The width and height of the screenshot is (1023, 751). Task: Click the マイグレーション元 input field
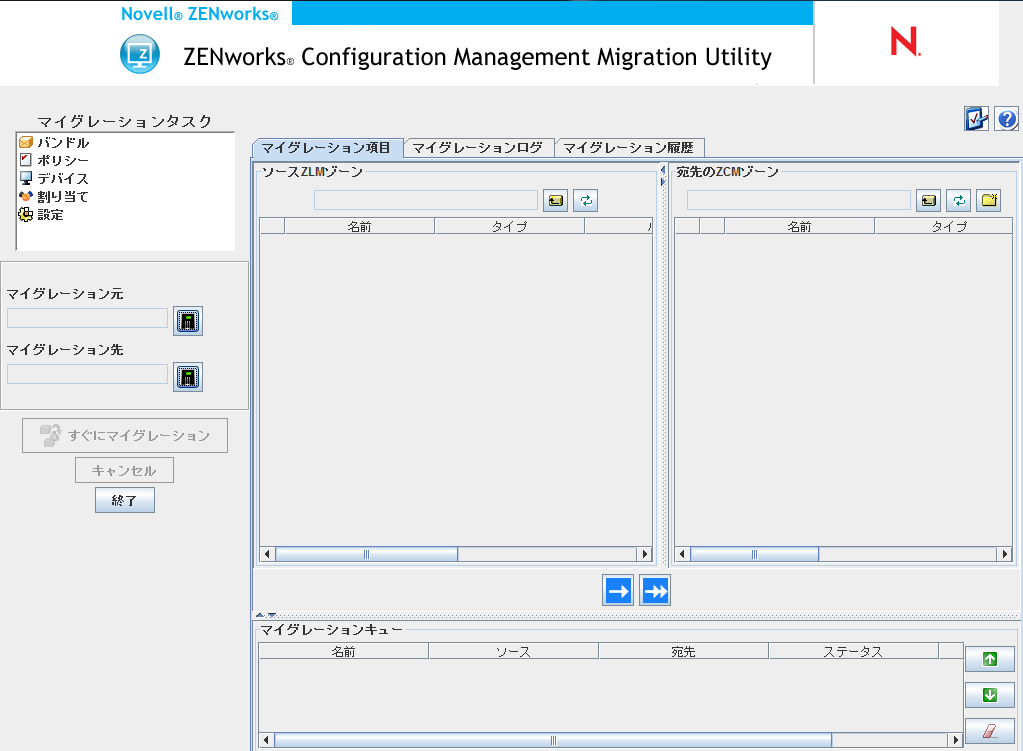pos(87,318)
